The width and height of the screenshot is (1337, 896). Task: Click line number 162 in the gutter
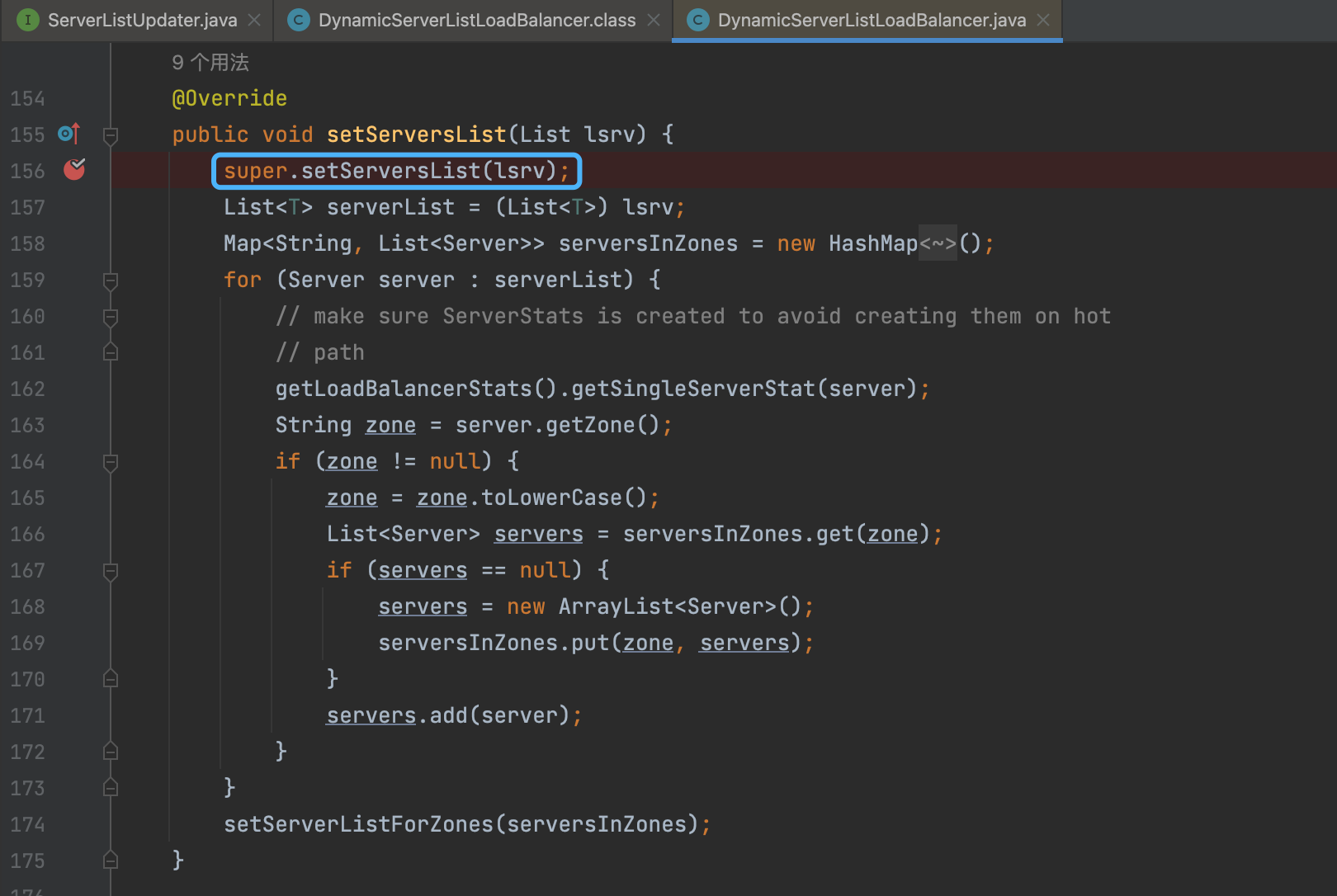[27, 389]
